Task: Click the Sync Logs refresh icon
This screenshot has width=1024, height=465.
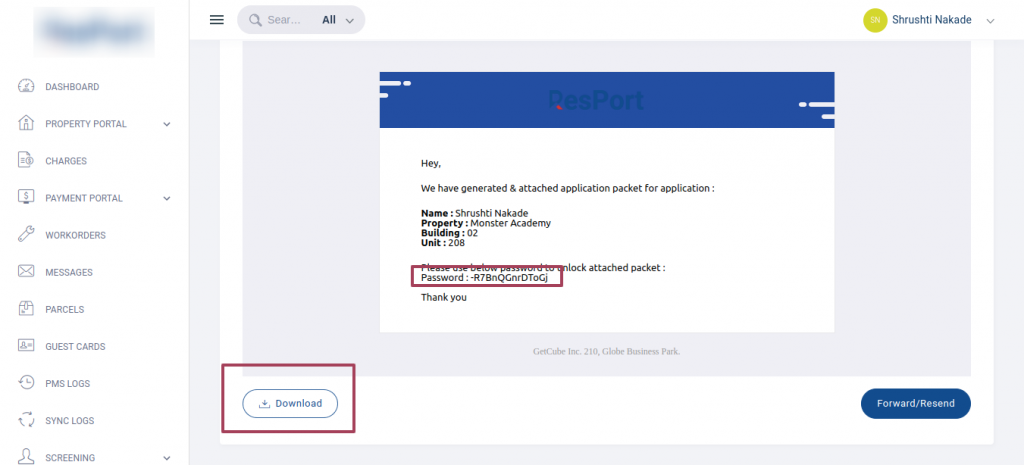Action: click(27, 421)
